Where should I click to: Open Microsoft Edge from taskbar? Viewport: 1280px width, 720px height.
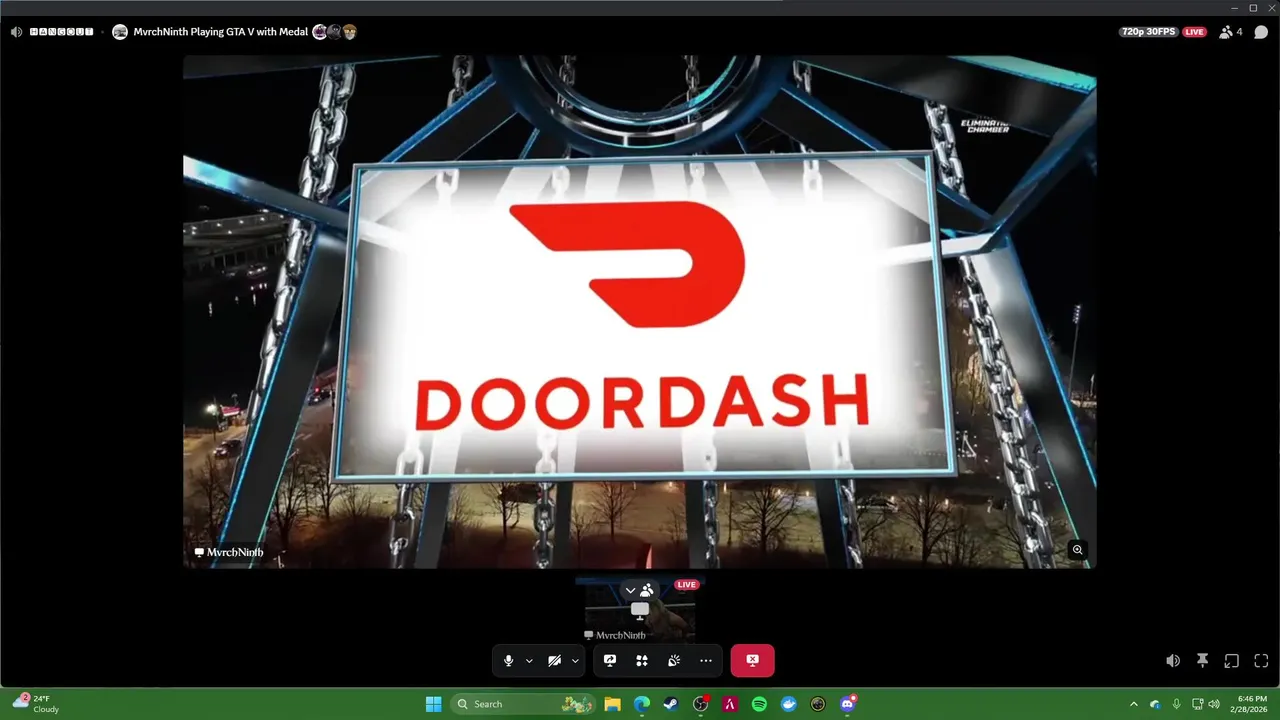[642, 704]
